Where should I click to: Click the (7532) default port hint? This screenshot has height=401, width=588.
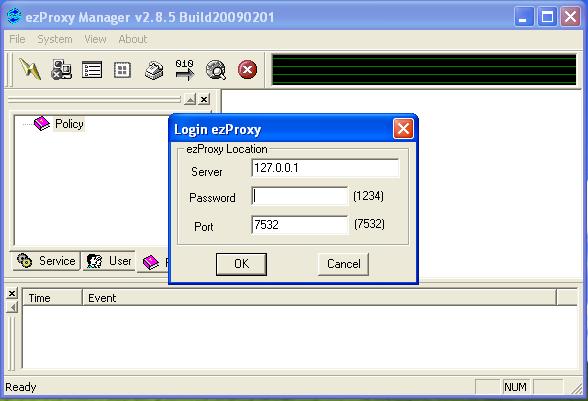[x=369, y=224]
